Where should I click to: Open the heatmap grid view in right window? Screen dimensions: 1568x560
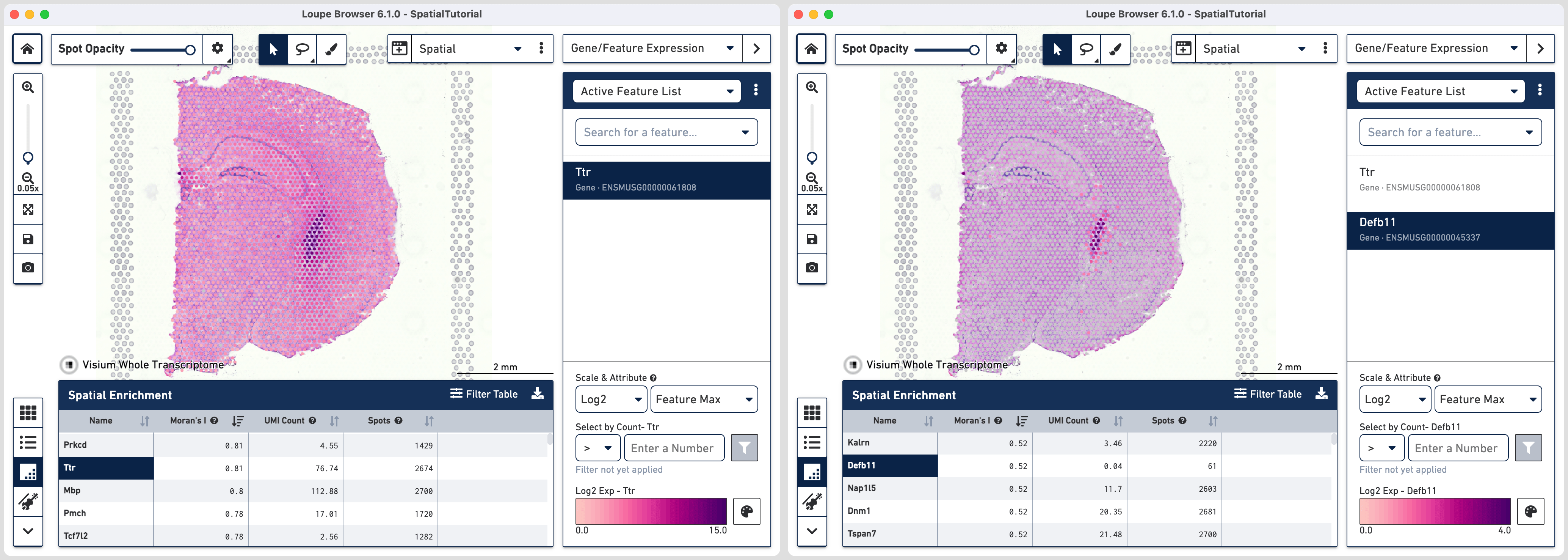(812, 412)
